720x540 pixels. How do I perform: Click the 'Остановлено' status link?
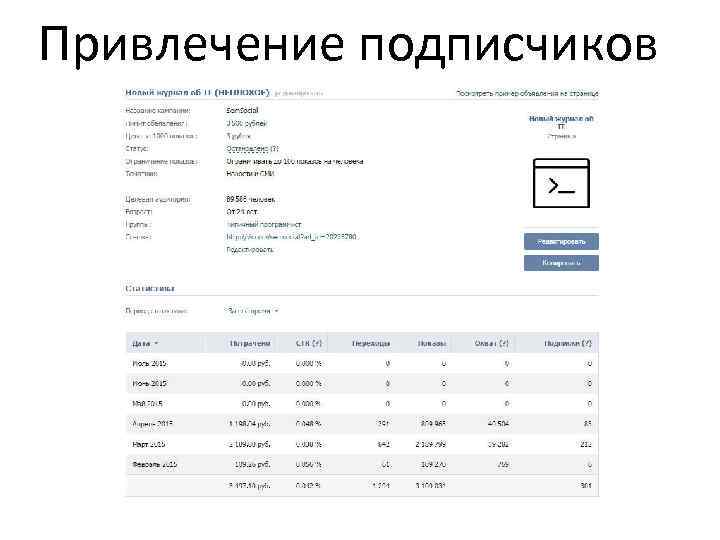[247, 149]
